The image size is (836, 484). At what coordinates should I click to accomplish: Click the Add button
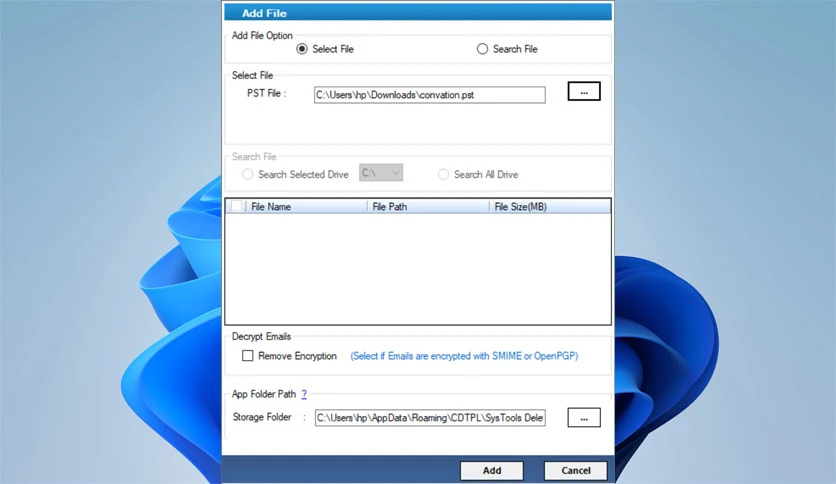tap(492, 471)
